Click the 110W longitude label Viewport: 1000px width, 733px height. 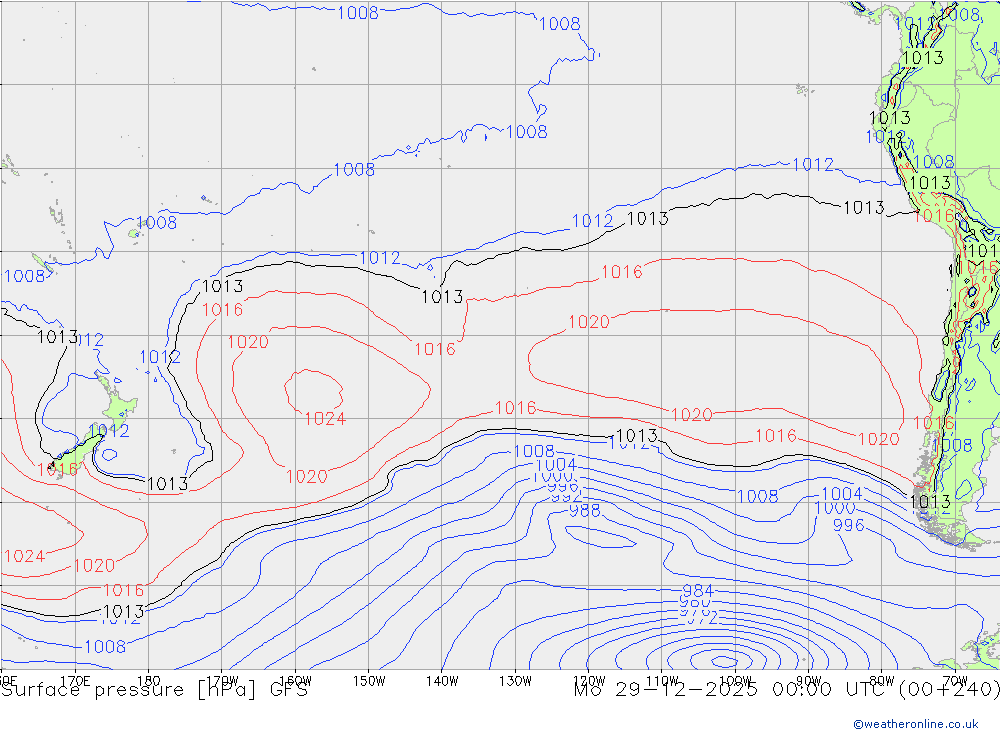click(662, 681)
